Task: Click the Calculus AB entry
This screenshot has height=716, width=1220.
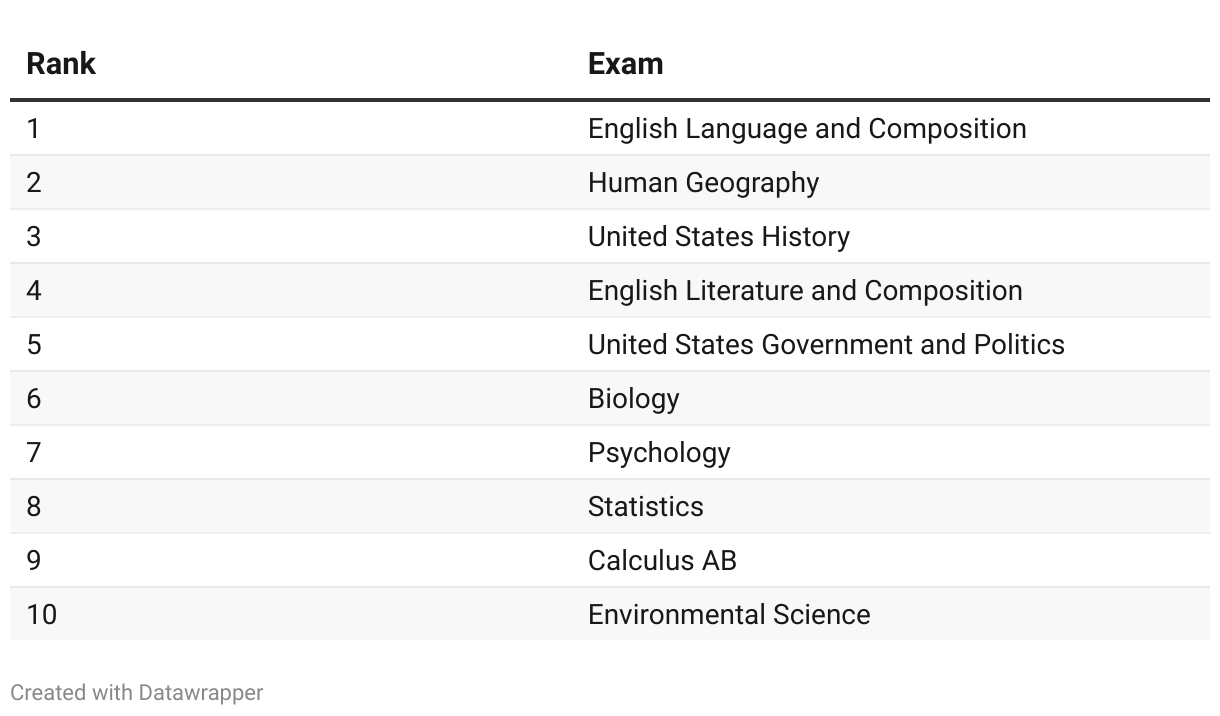Action: click(x=662, y=560)
